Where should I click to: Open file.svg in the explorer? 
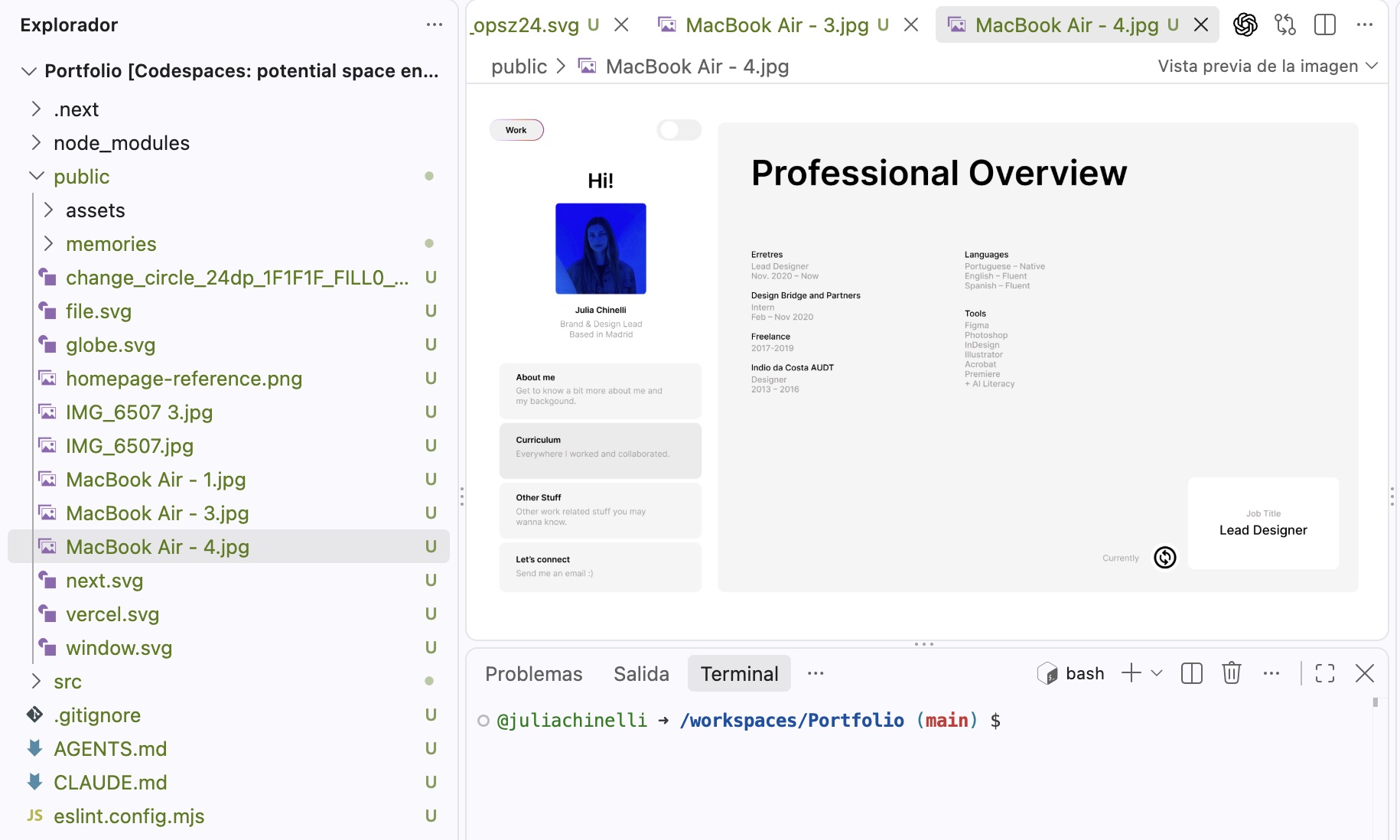[x=230, y=311]
